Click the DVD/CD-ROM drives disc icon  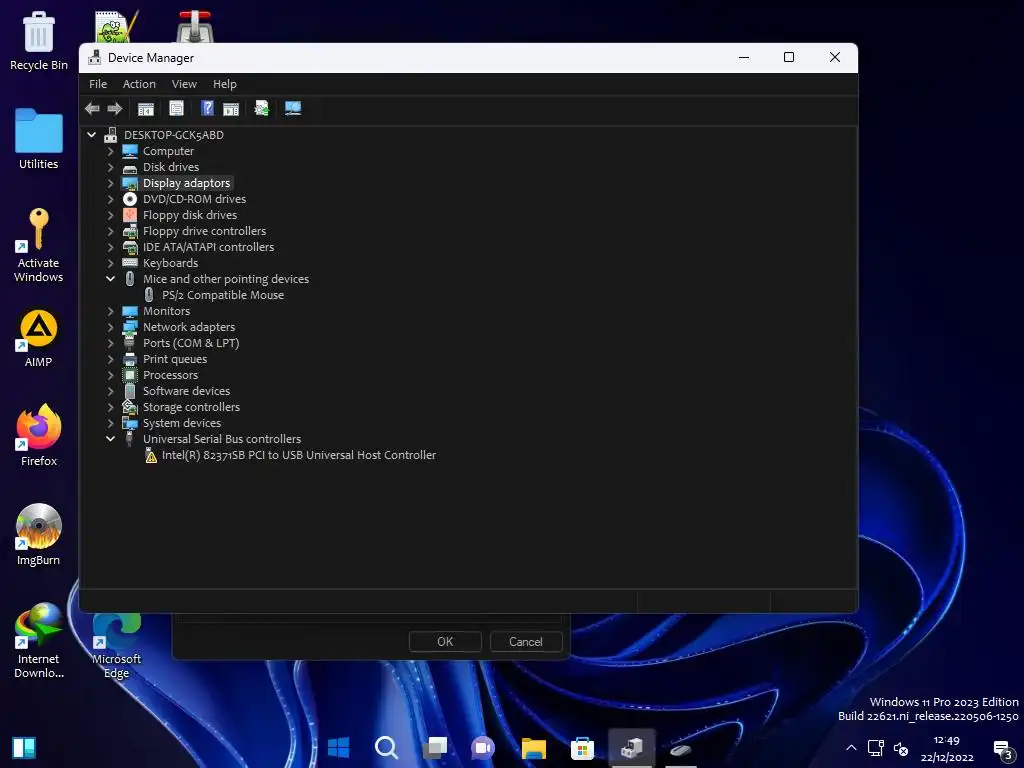(130, 199)
